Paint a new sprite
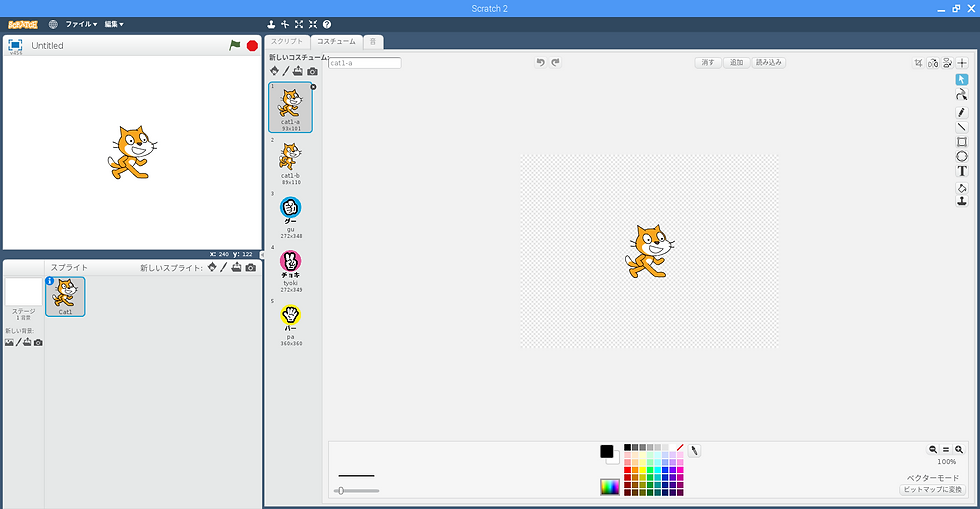Viewport: 980px width, 509px height. click(x=223, y=267)
